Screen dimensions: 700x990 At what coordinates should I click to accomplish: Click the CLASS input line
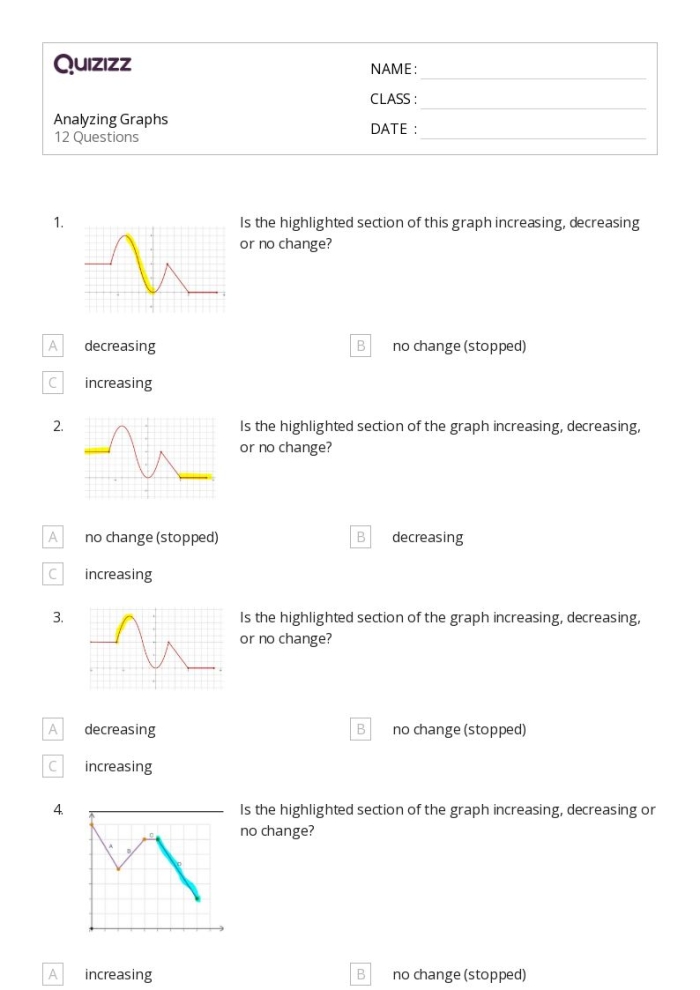click(x=533, y=101)
